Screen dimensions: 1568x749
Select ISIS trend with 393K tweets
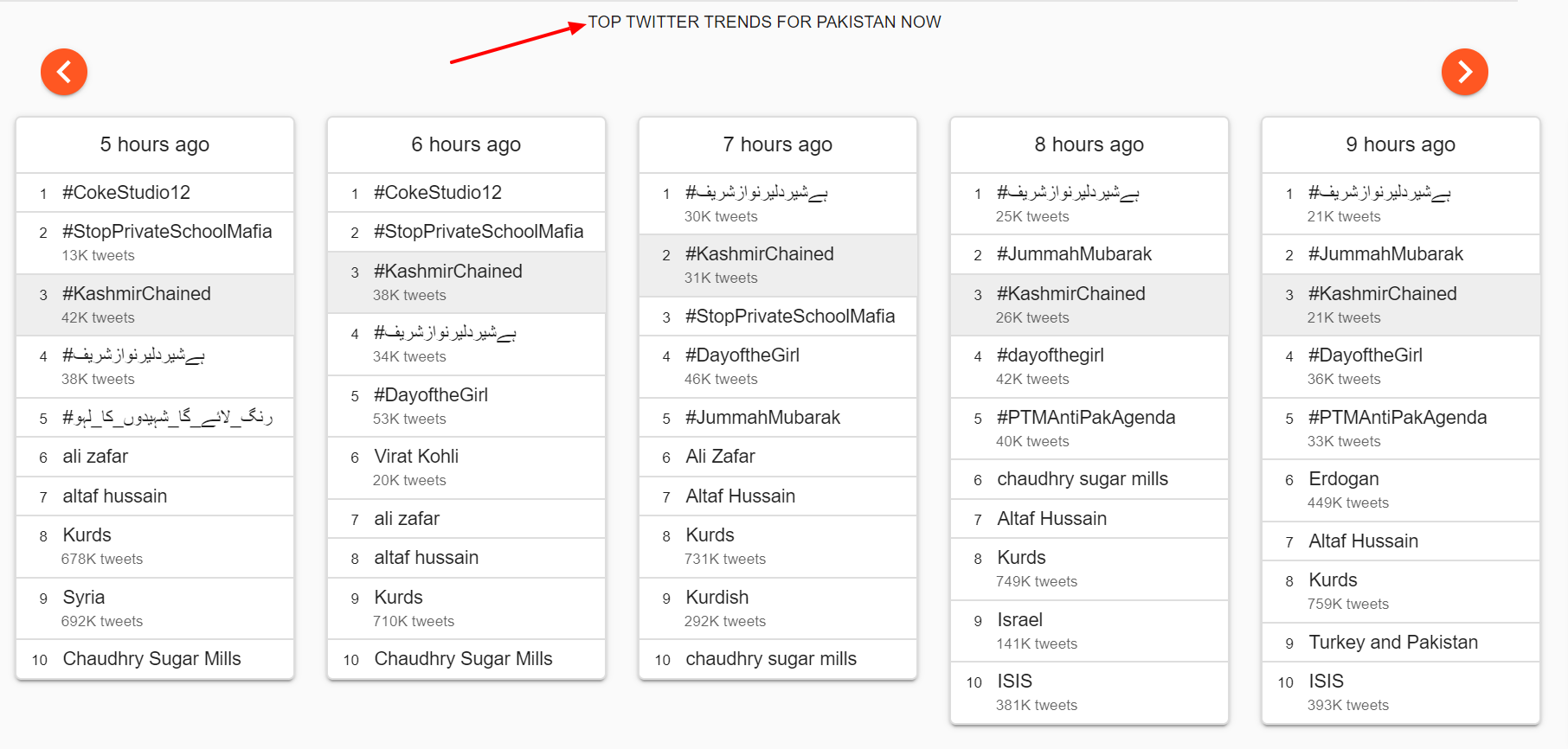1401,693
